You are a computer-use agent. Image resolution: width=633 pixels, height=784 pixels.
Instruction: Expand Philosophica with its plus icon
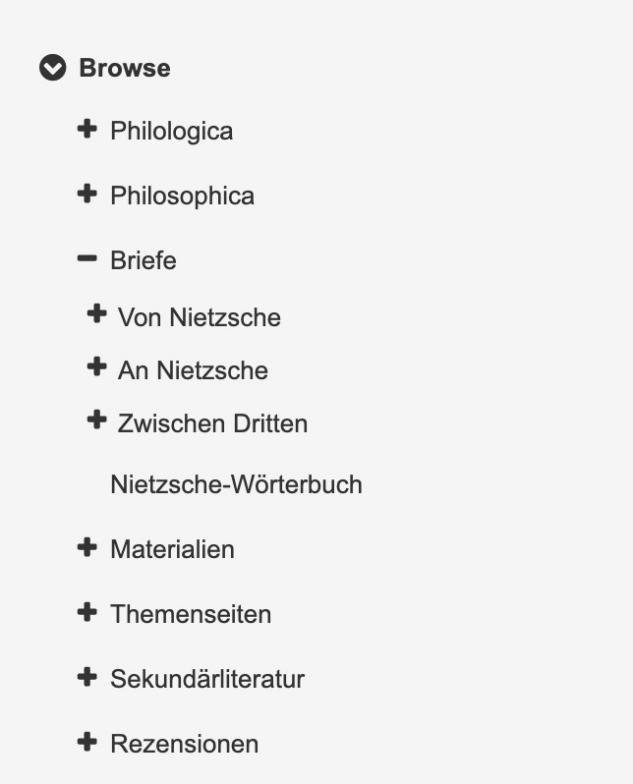[x=87, y=194]
